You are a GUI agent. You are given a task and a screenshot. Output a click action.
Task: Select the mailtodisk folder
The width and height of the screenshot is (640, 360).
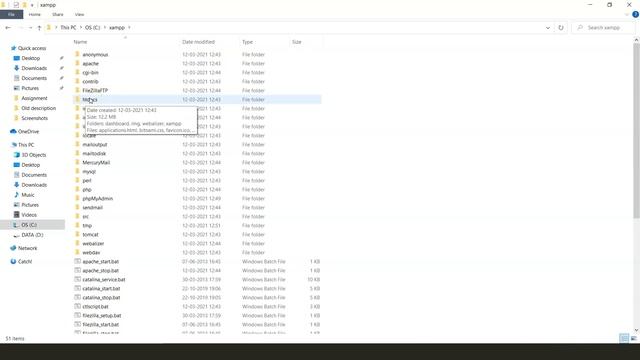tap(94, 153)
